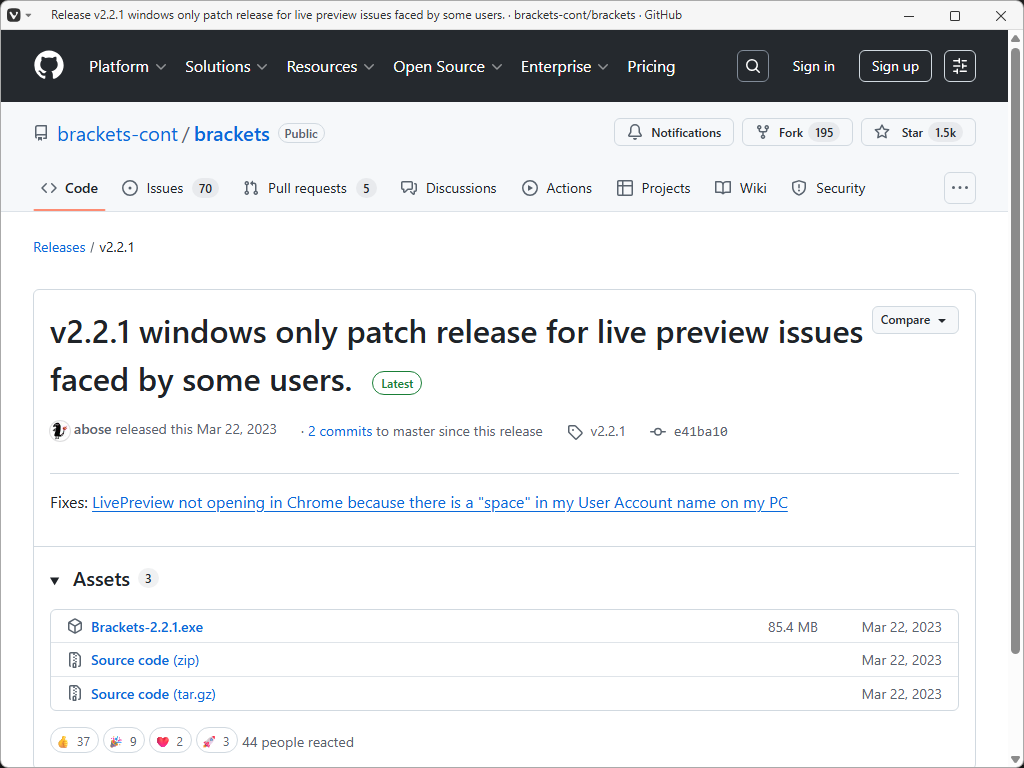Screen dimensions: 1024x768
Task: Click the star icon to star the repo
Action: tap(880, 131)
